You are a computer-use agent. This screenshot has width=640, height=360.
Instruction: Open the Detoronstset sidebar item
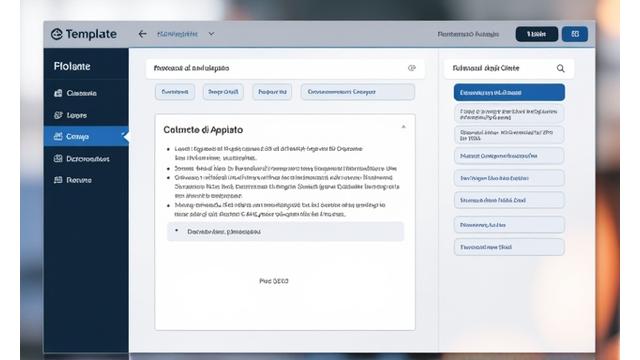pos(86,158)
